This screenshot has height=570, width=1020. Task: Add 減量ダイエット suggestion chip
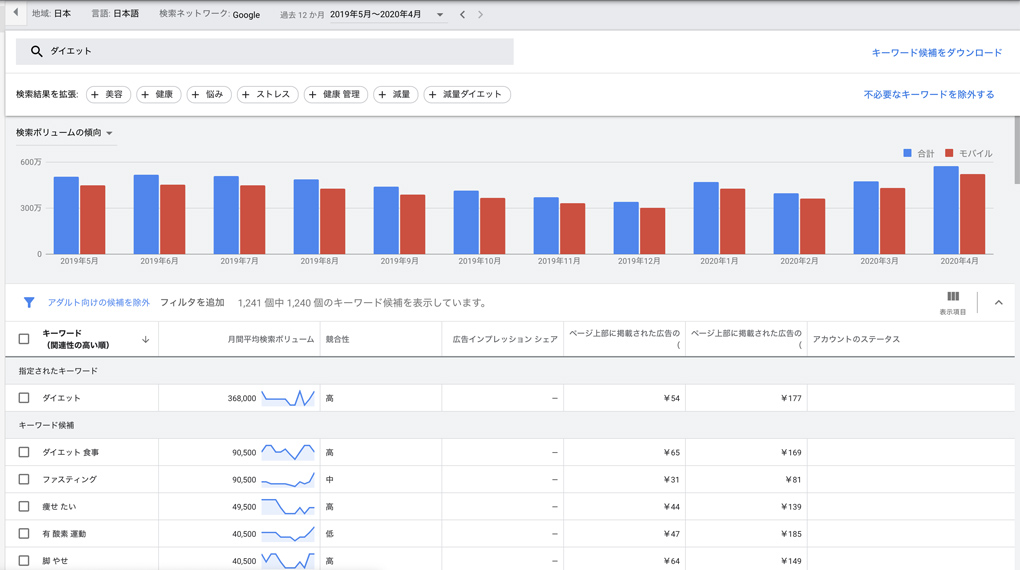pyautogui.click(x=467, y=95)
